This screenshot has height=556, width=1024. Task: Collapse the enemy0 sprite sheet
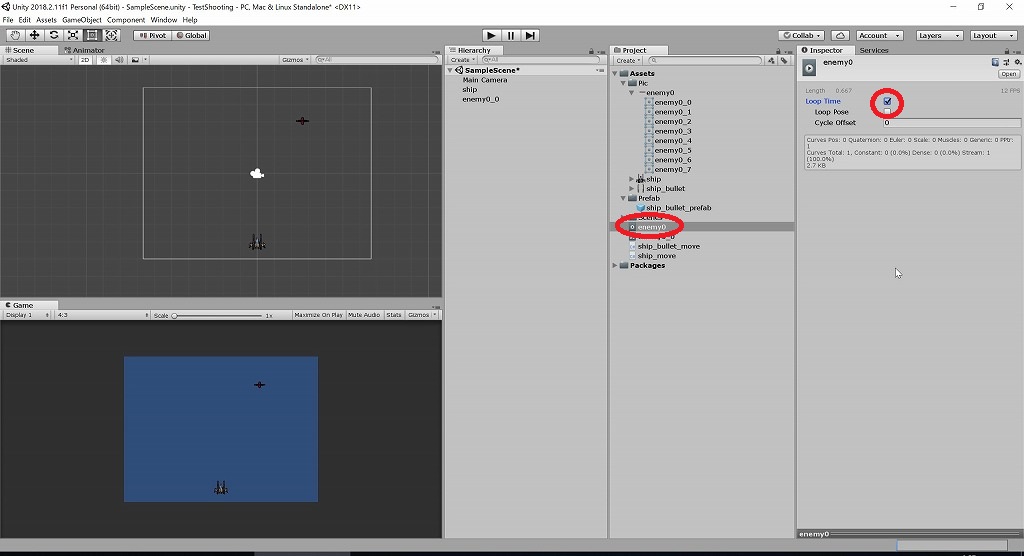coord(632,93)
